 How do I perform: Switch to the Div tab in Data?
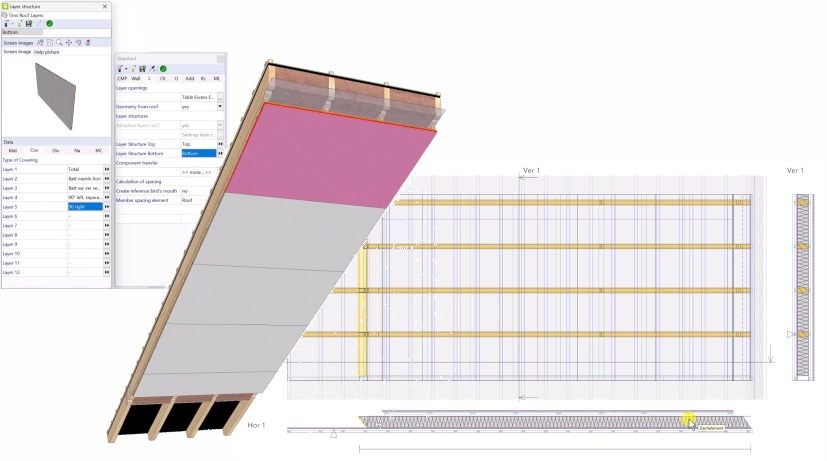[x=56, y=150]
